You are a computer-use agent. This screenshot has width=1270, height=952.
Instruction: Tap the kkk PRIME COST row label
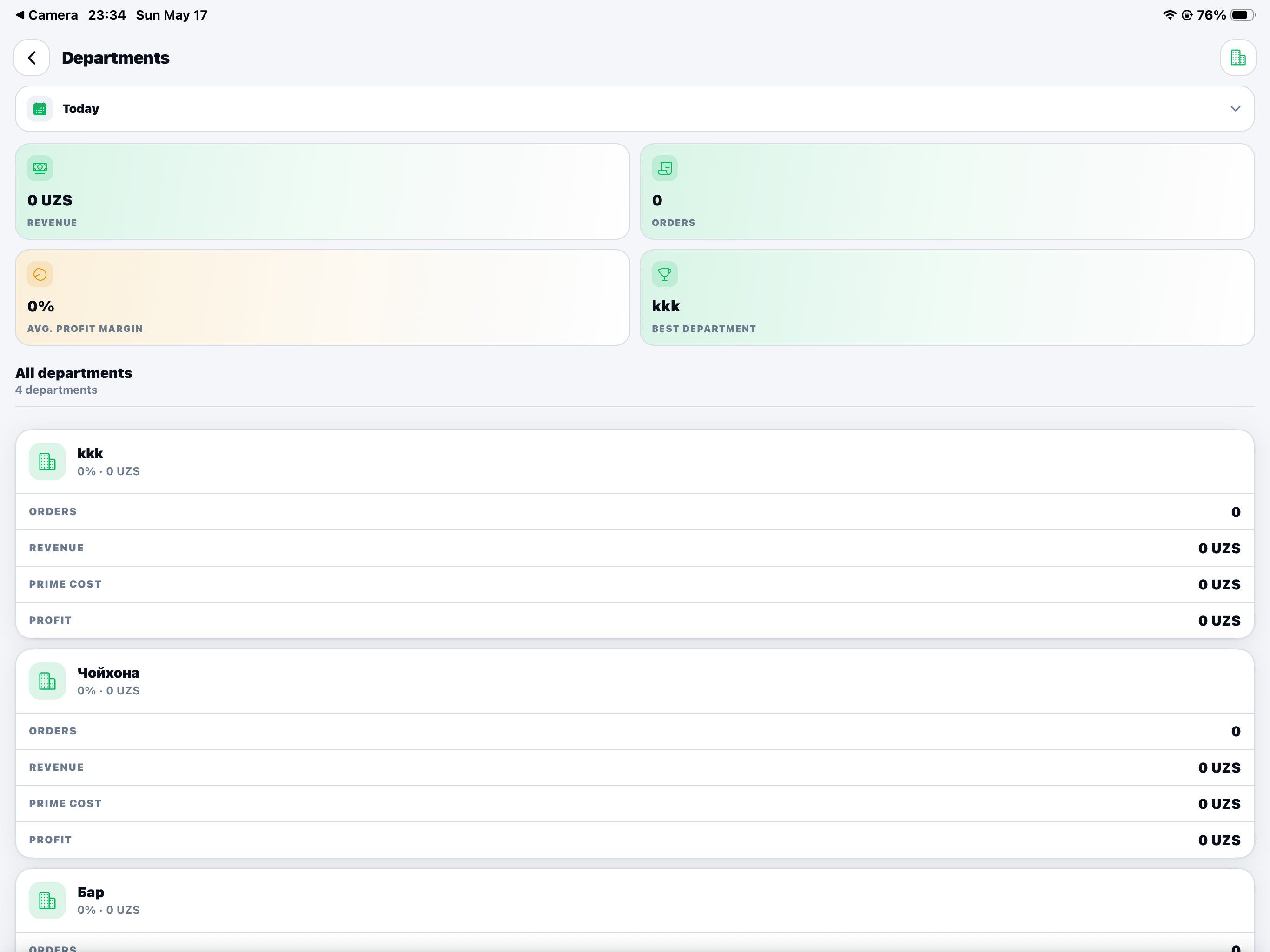point(65,584)
